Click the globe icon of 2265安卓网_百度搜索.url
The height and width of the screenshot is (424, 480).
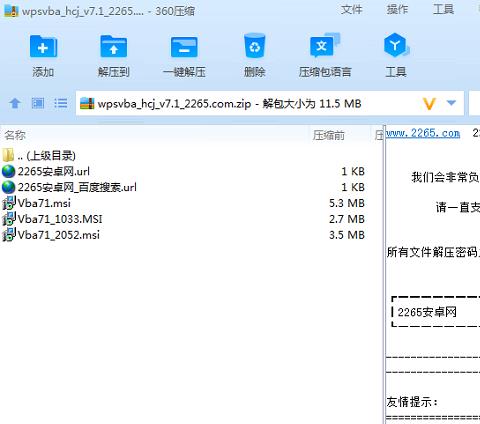pos(9,187)
